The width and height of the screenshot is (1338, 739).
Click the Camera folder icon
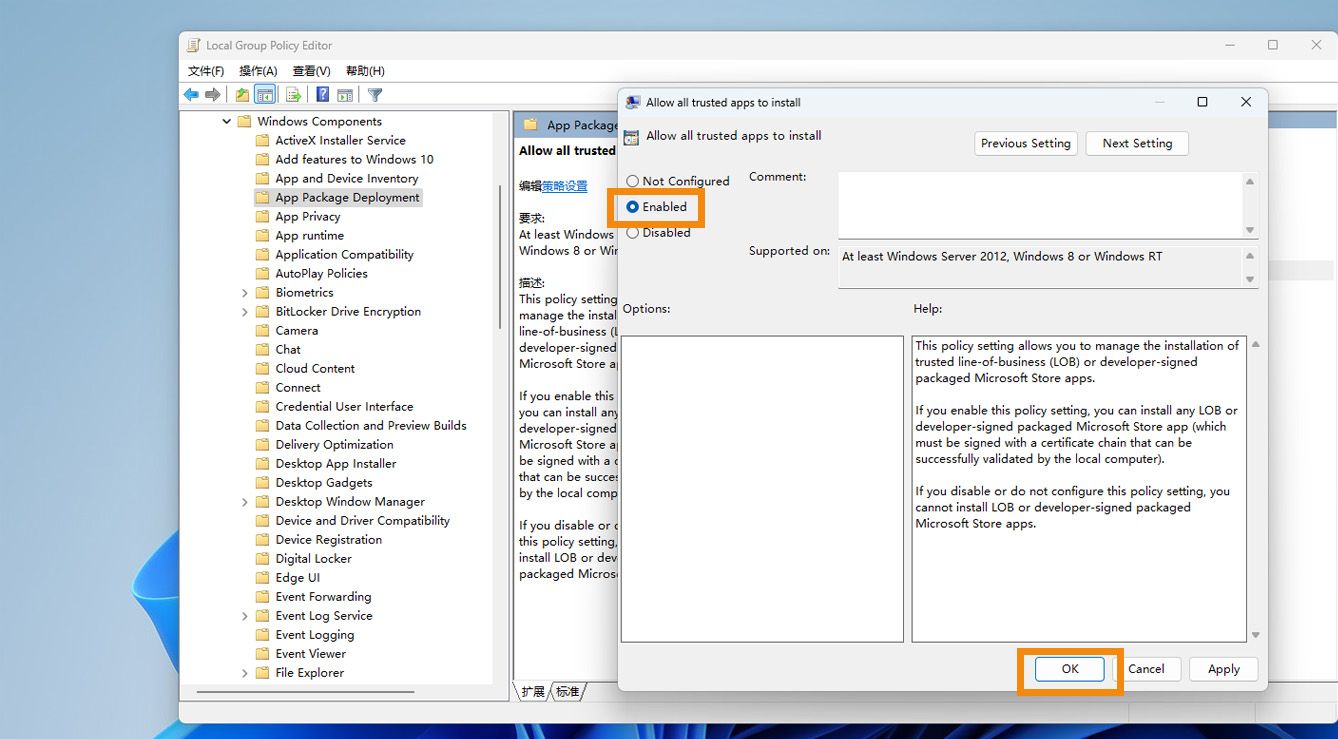pos(262,330)
